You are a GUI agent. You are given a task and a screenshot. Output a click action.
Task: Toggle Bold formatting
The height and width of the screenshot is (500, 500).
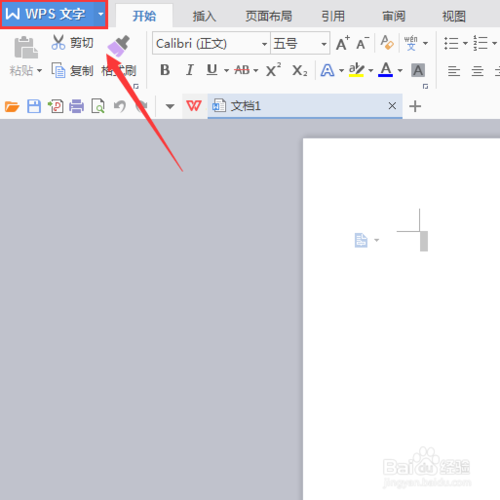(165, 70)
